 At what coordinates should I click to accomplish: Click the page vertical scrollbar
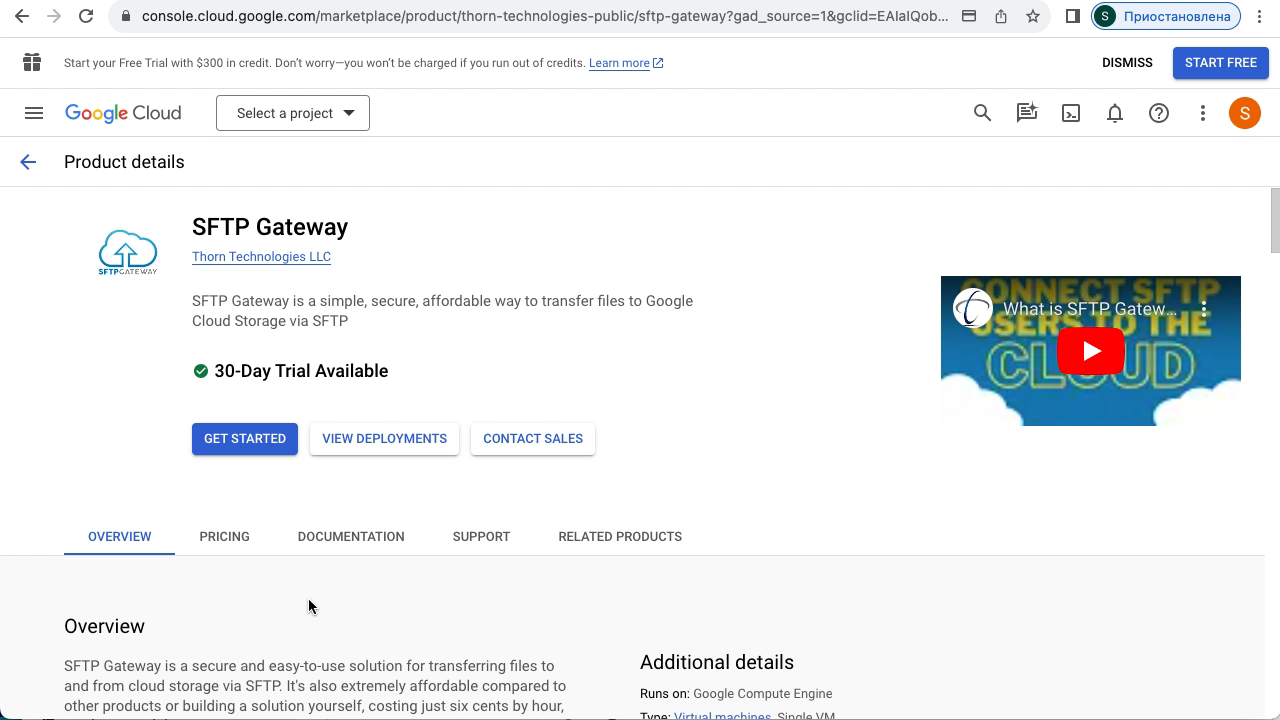(1274, 220)
